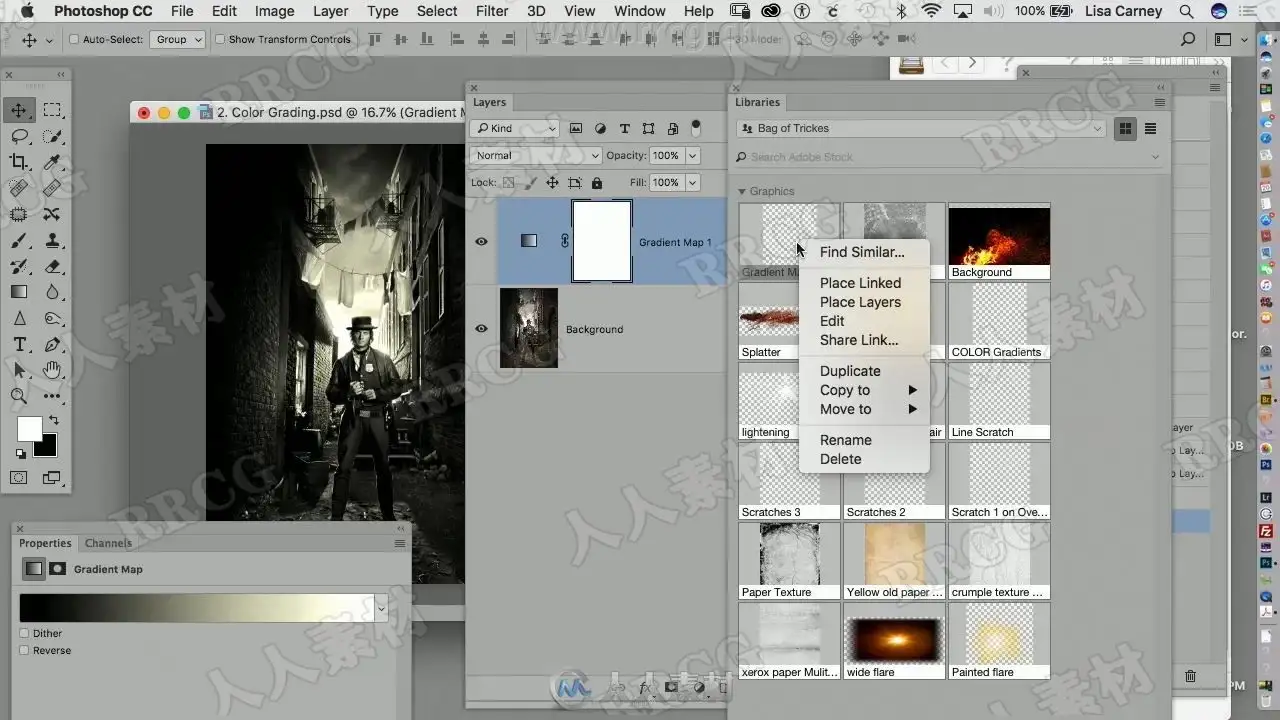
Task: Switch Libraries to list view icon
Action: point(1151,129)
